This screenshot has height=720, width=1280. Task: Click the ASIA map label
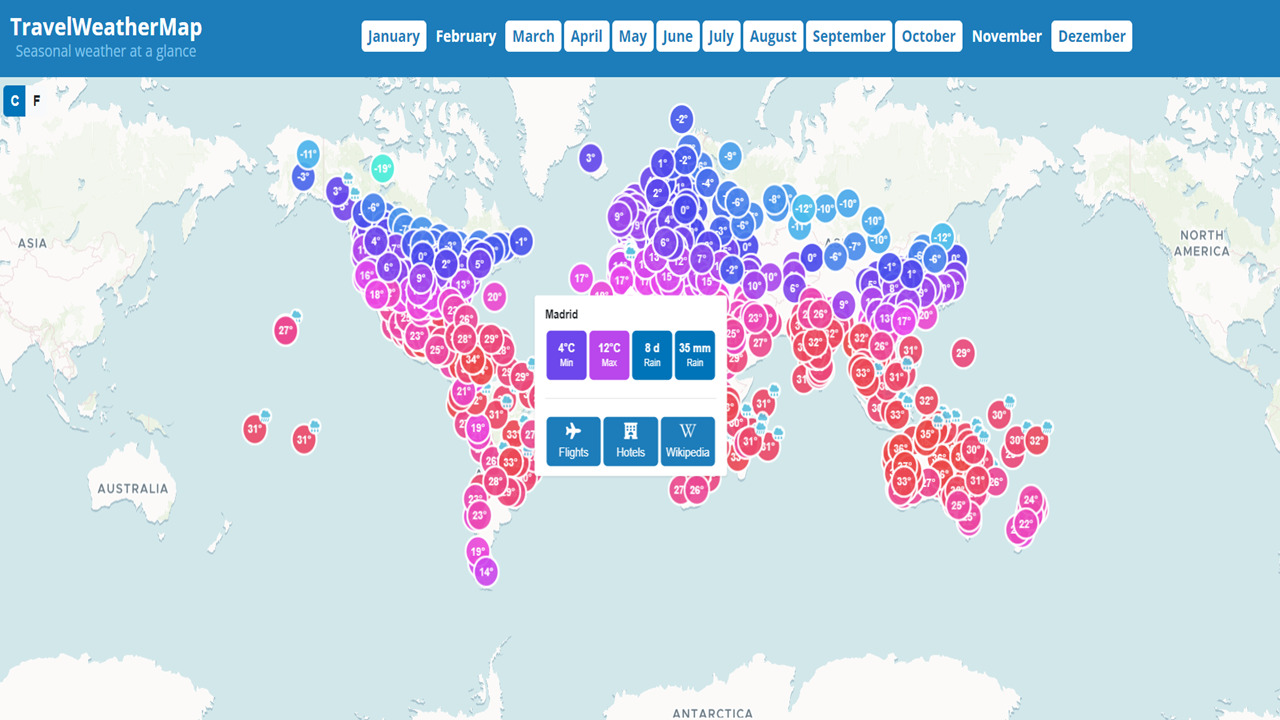point(33,243)
